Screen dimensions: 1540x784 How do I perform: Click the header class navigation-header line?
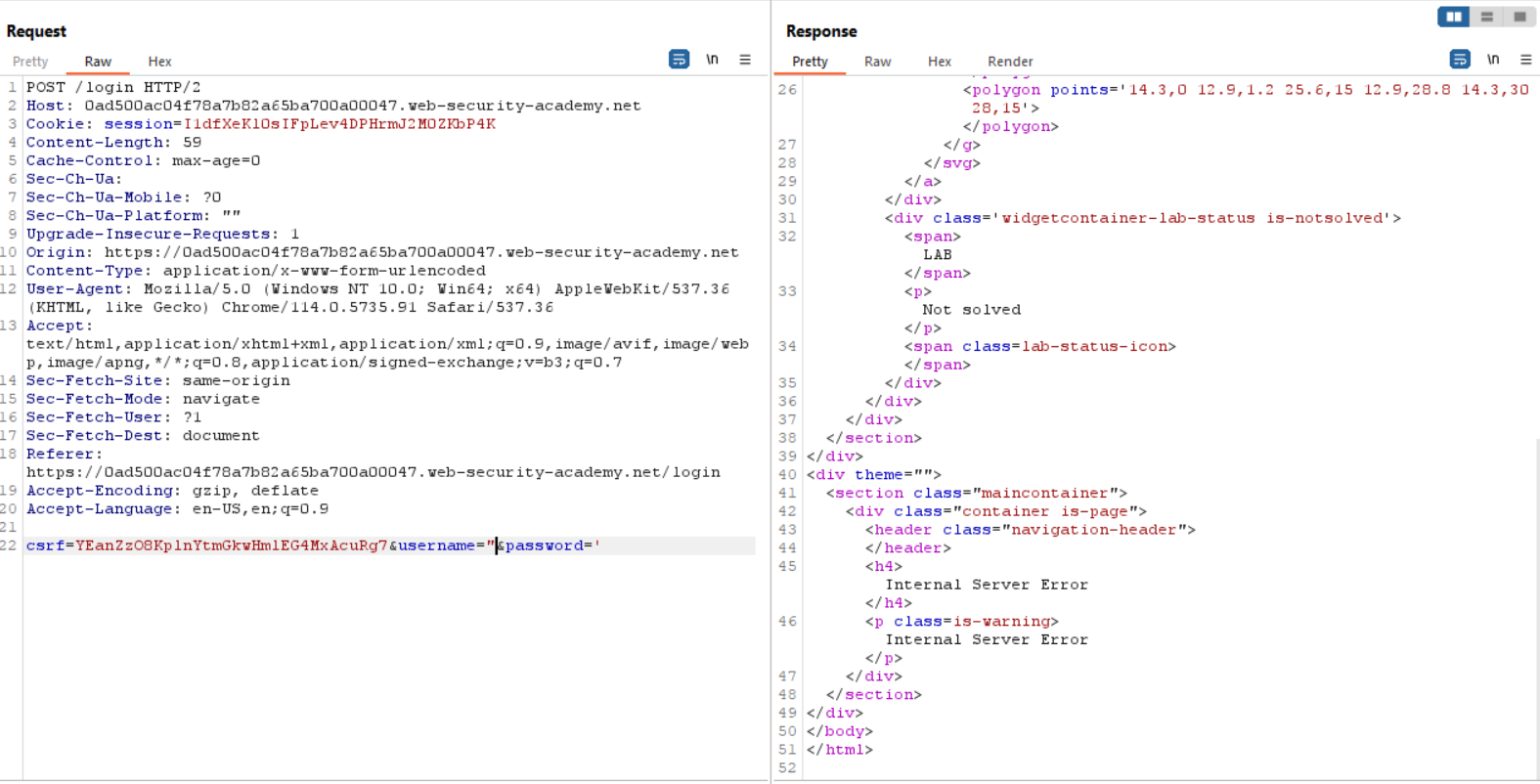pyautogui.click(x=1031, y=530)
